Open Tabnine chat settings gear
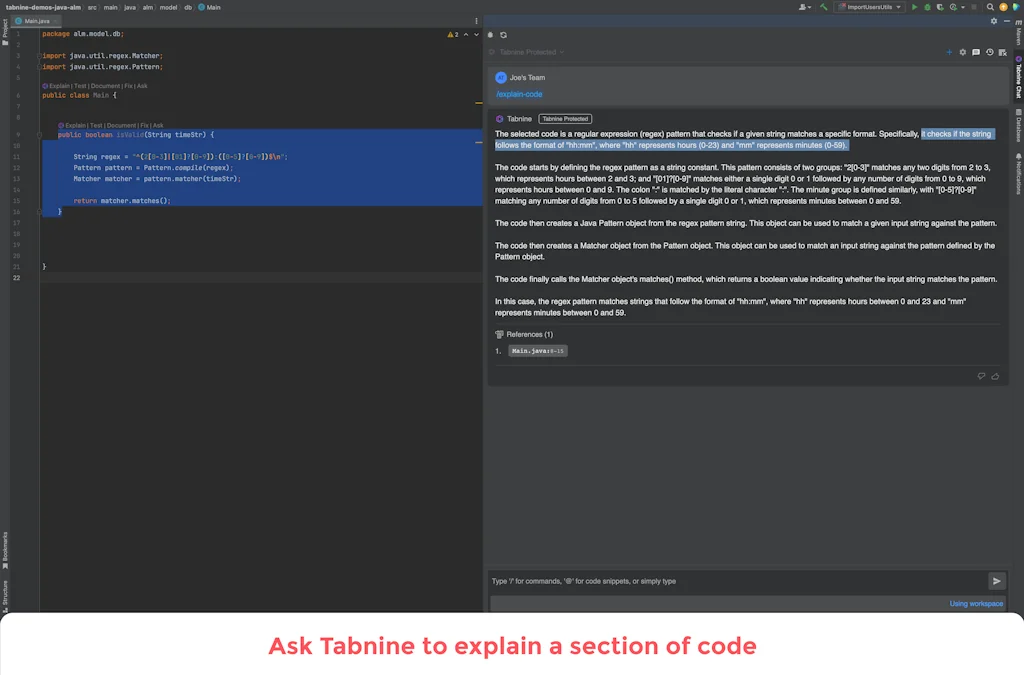 click(x=962, y=51)
